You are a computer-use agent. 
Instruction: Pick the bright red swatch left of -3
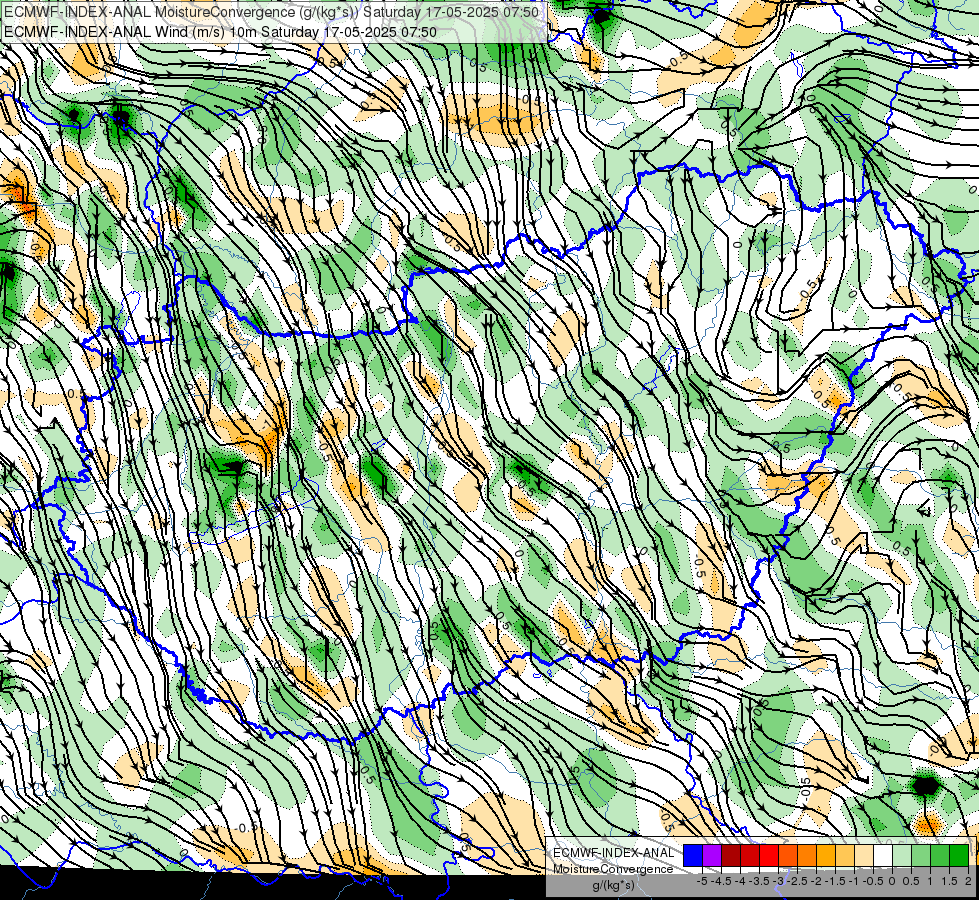click(769, 855)
